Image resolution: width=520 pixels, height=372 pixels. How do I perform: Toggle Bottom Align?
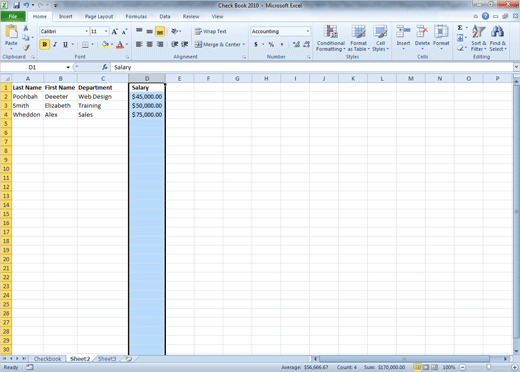[160, 31]
